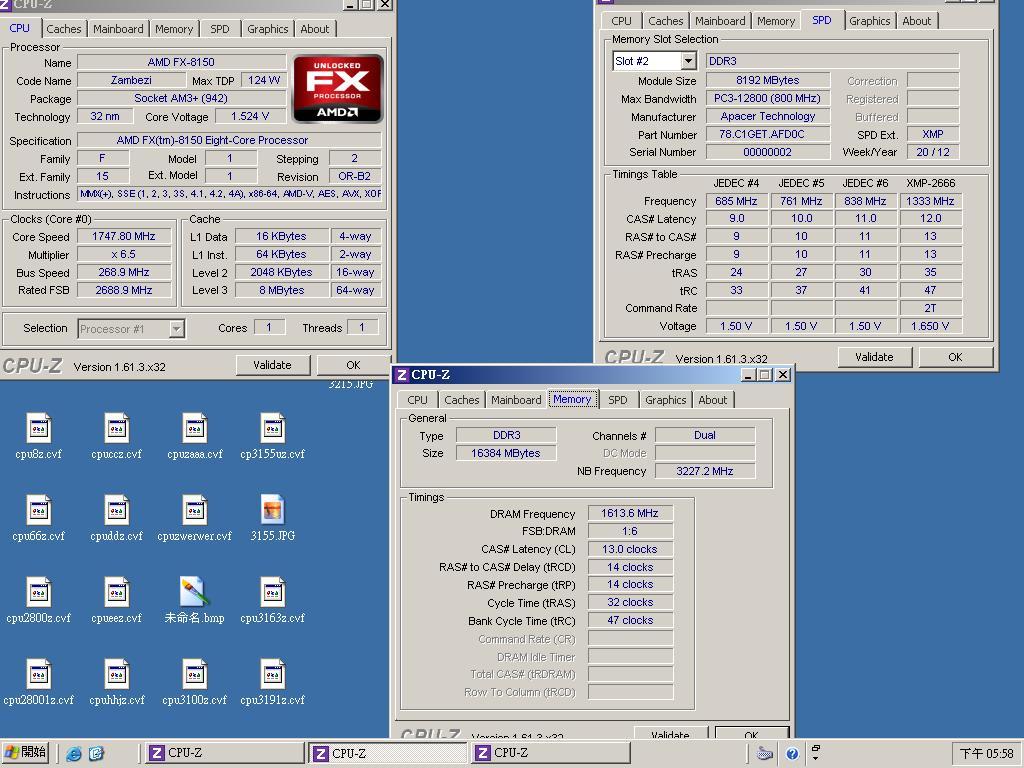Switch to SPD tab in Memory window
The height and width of the screenshot is (768, 1024).
click(x=618, y=400)
